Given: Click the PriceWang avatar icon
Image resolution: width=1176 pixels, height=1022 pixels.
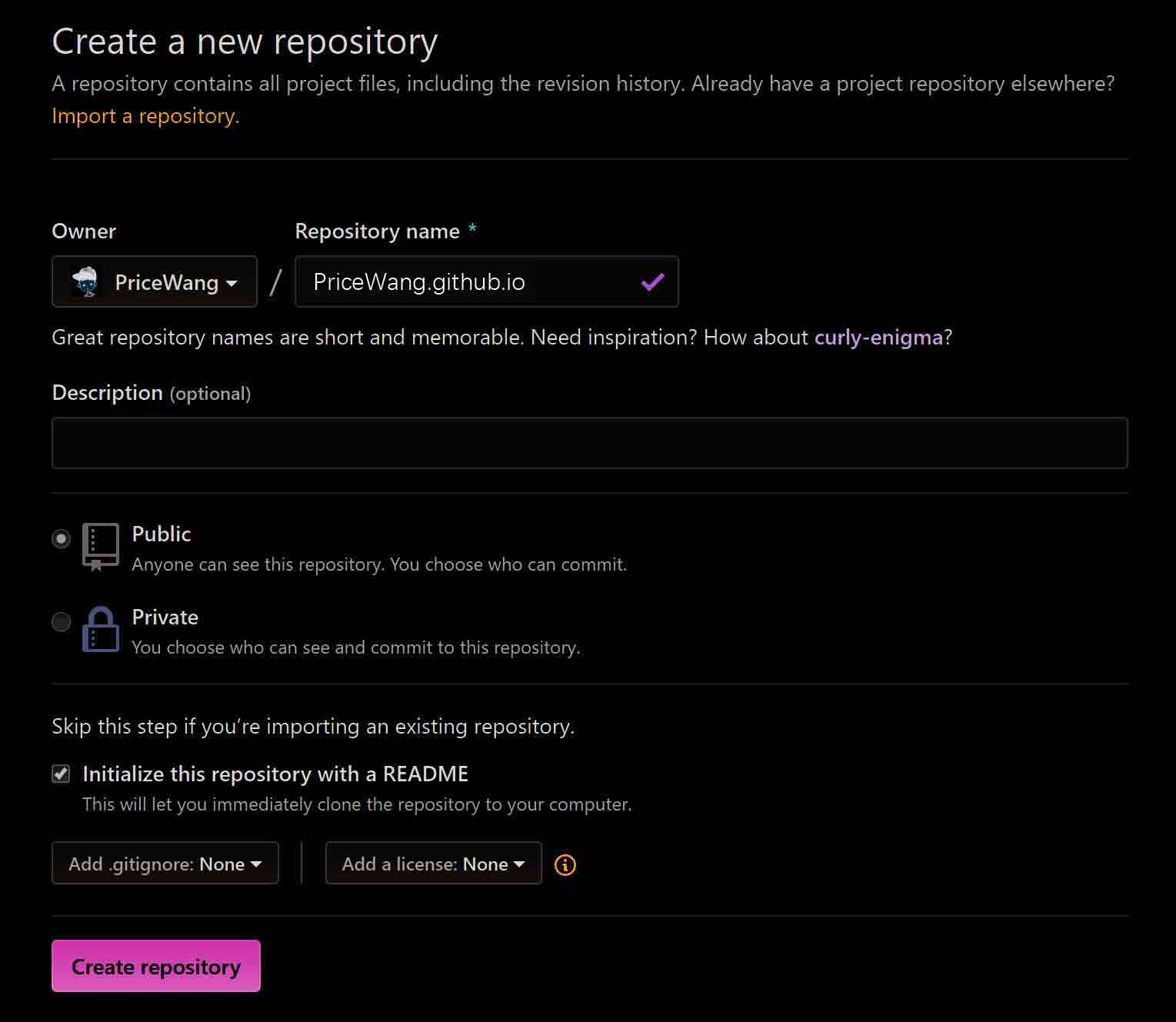Looking at the screenshot, I should coord(86,281).
